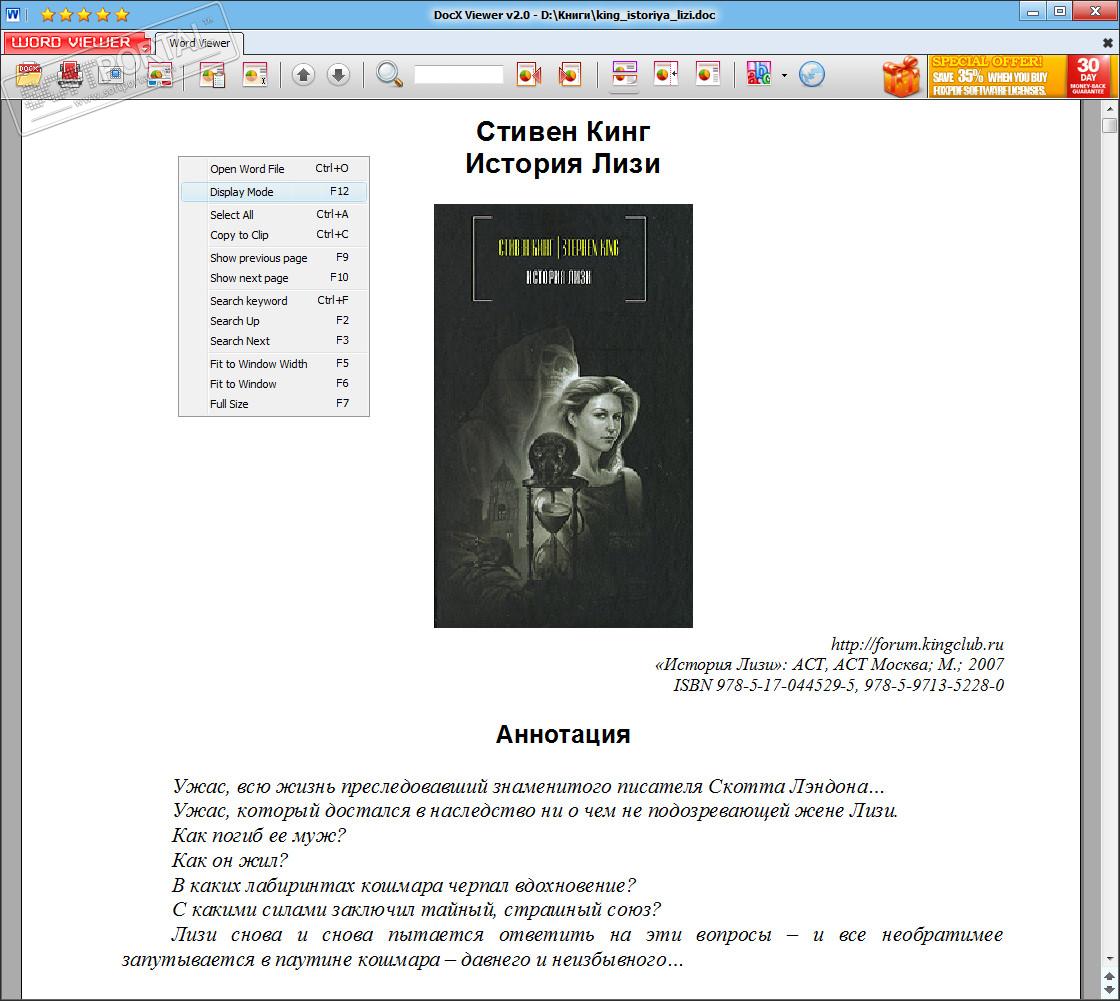
Task: Click the abc language icon
Action: point(759,74)
